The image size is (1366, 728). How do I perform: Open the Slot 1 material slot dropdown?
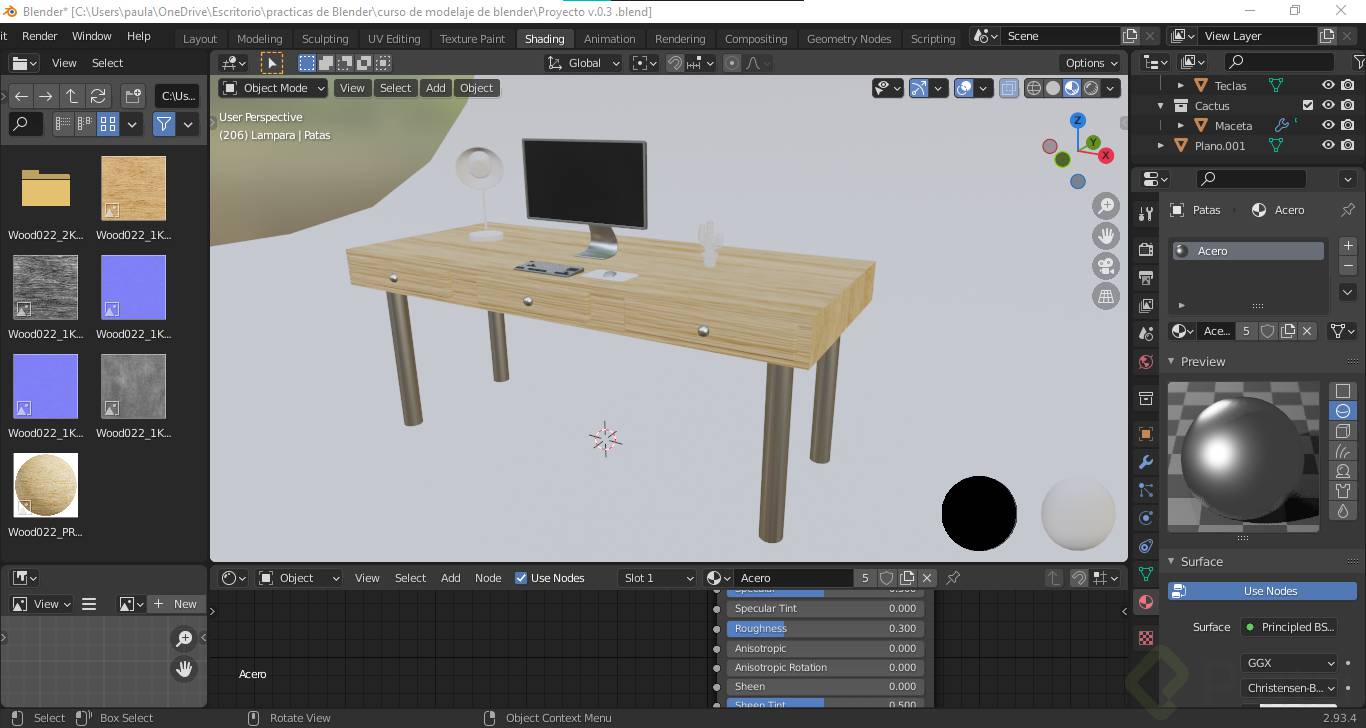click(656, 578)
